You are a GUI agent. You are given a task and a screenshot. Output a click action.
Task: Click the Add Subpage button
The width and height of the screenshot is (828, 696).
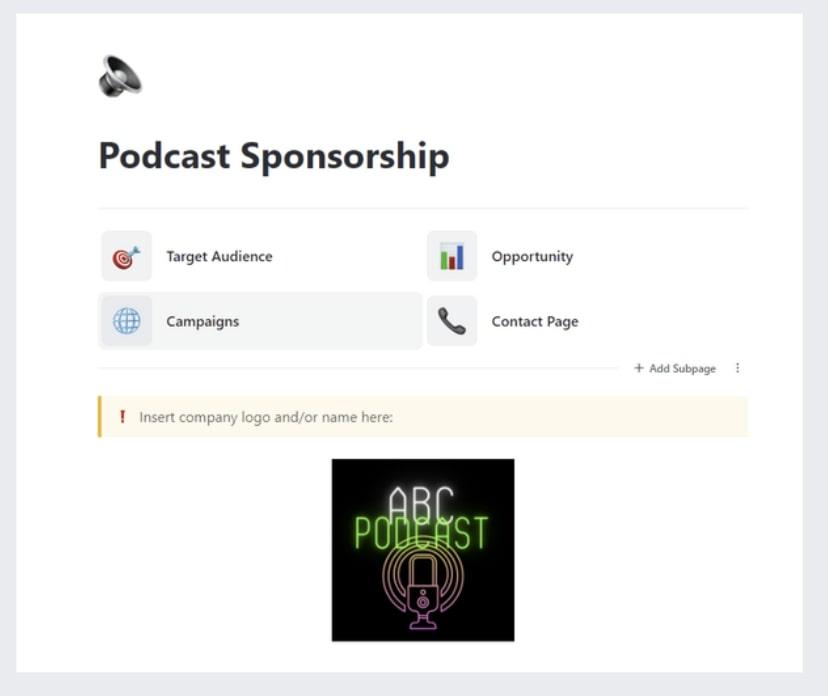[x=675, y=368]
